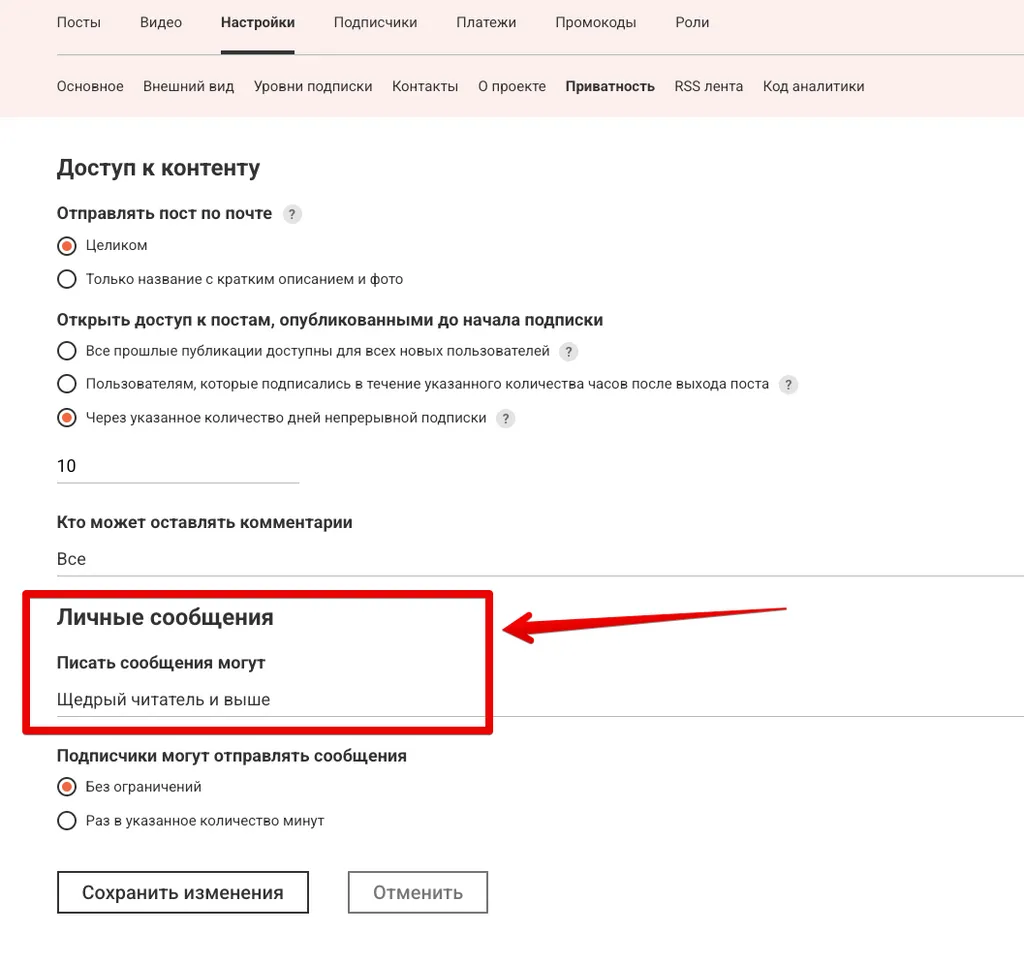Go to the 'Посты' tab
The image size is (1024, 966).
coord(79,22)
